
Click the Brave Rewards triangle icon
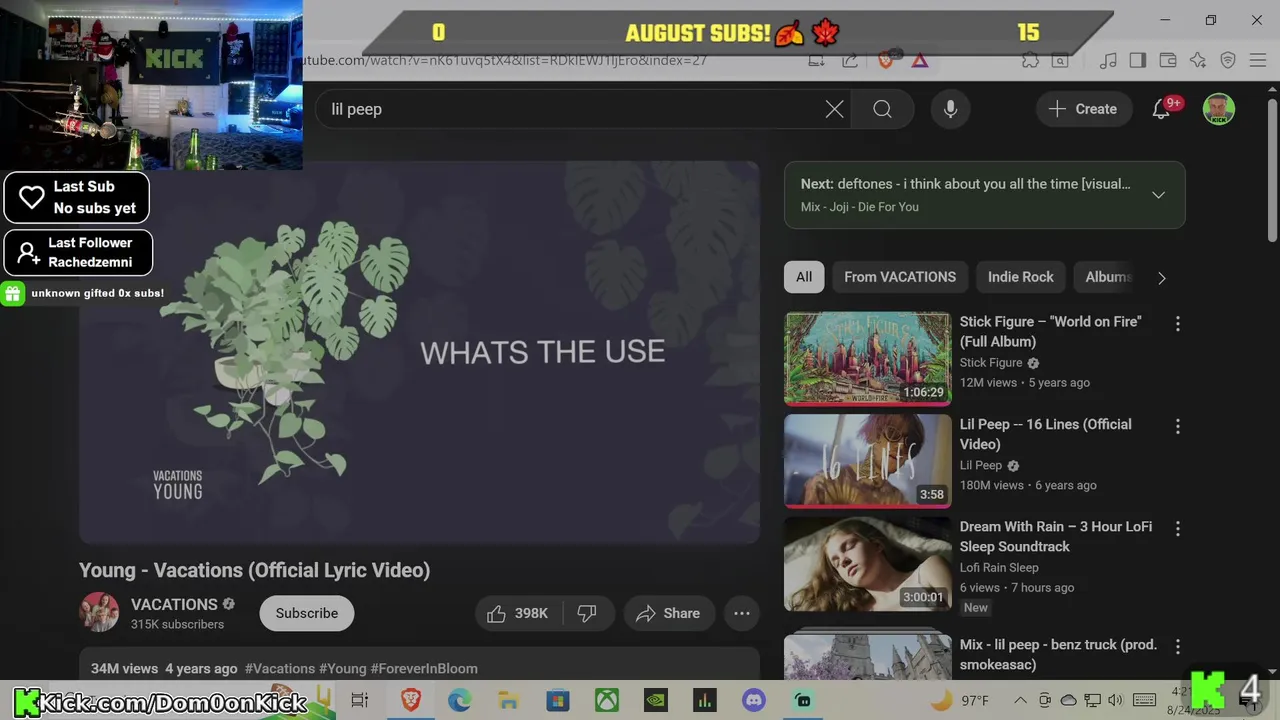coord(920,60)
